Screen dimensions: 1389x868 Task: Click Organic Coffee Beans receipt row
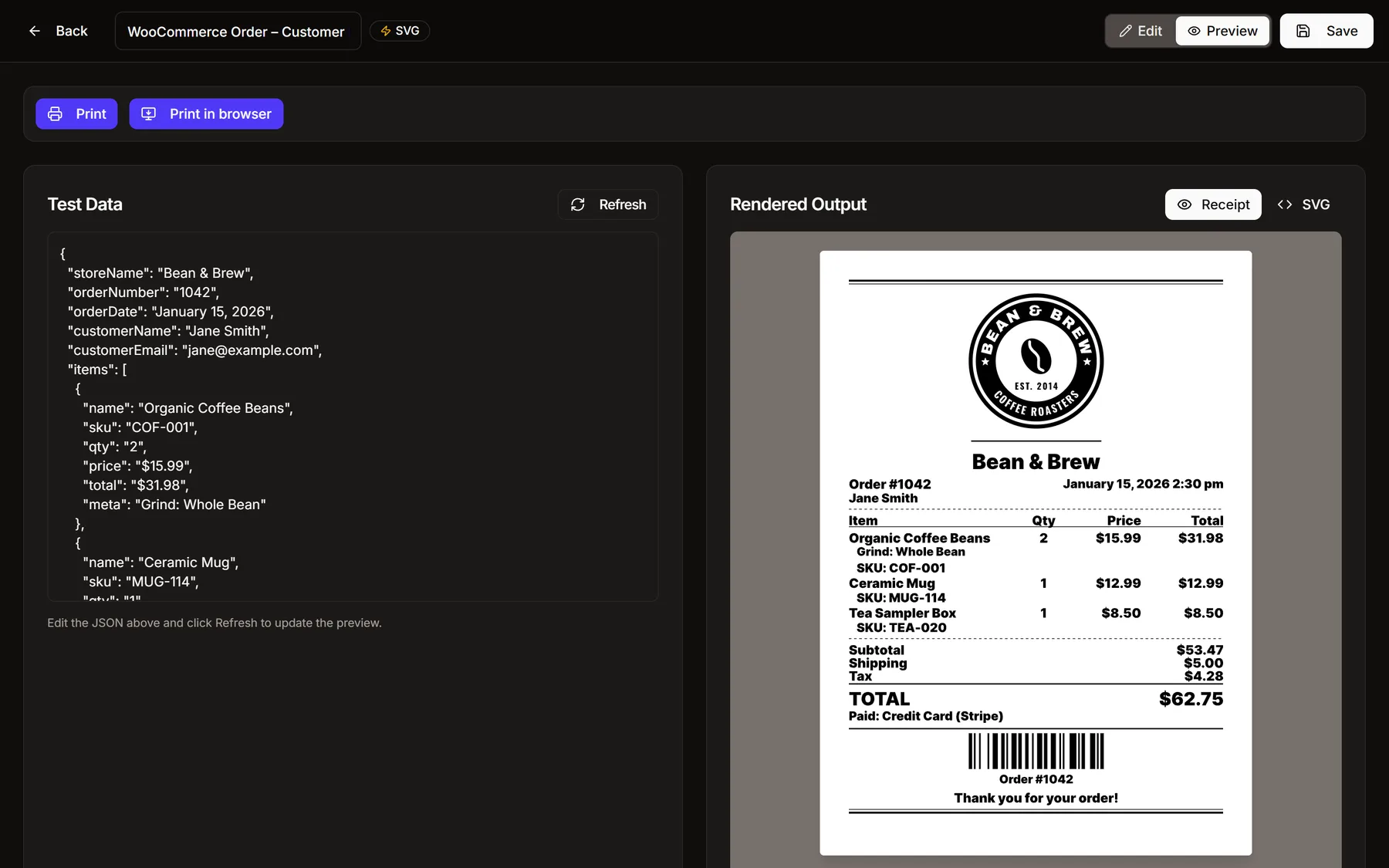click(1036, 538)
